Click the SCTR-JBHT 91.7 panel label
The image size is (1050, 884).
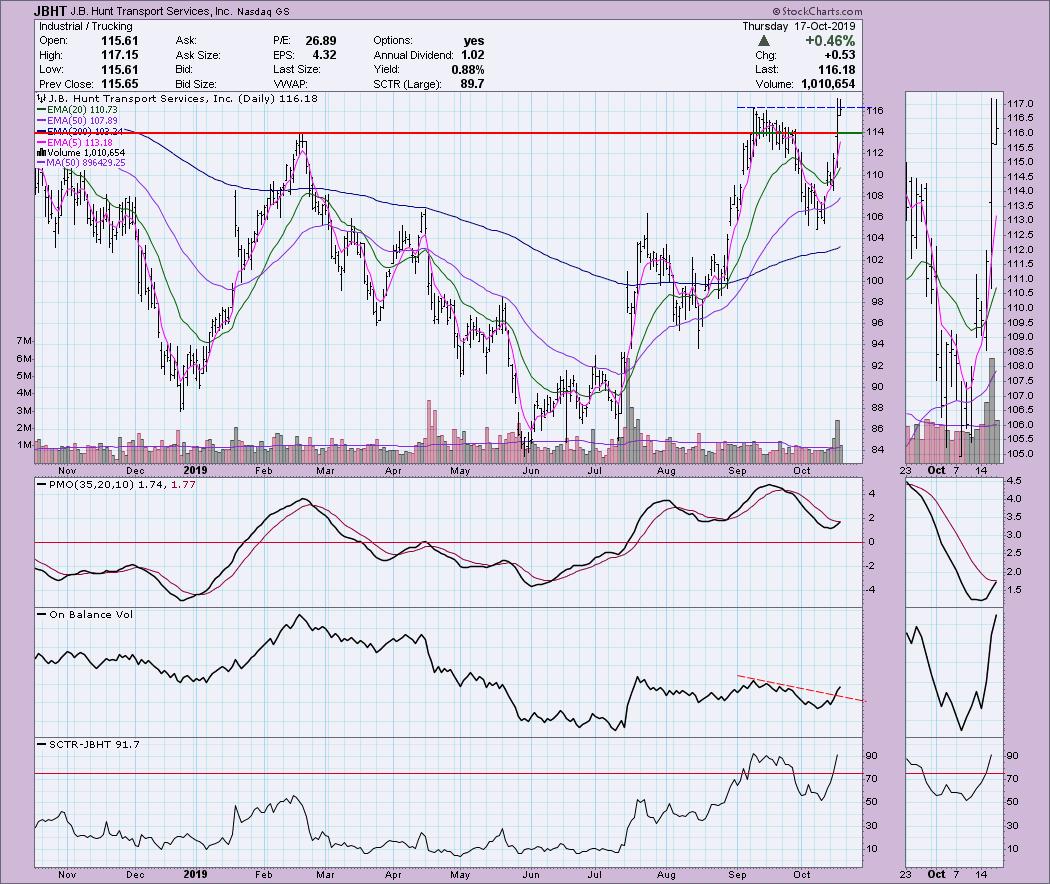click(88, 744)
